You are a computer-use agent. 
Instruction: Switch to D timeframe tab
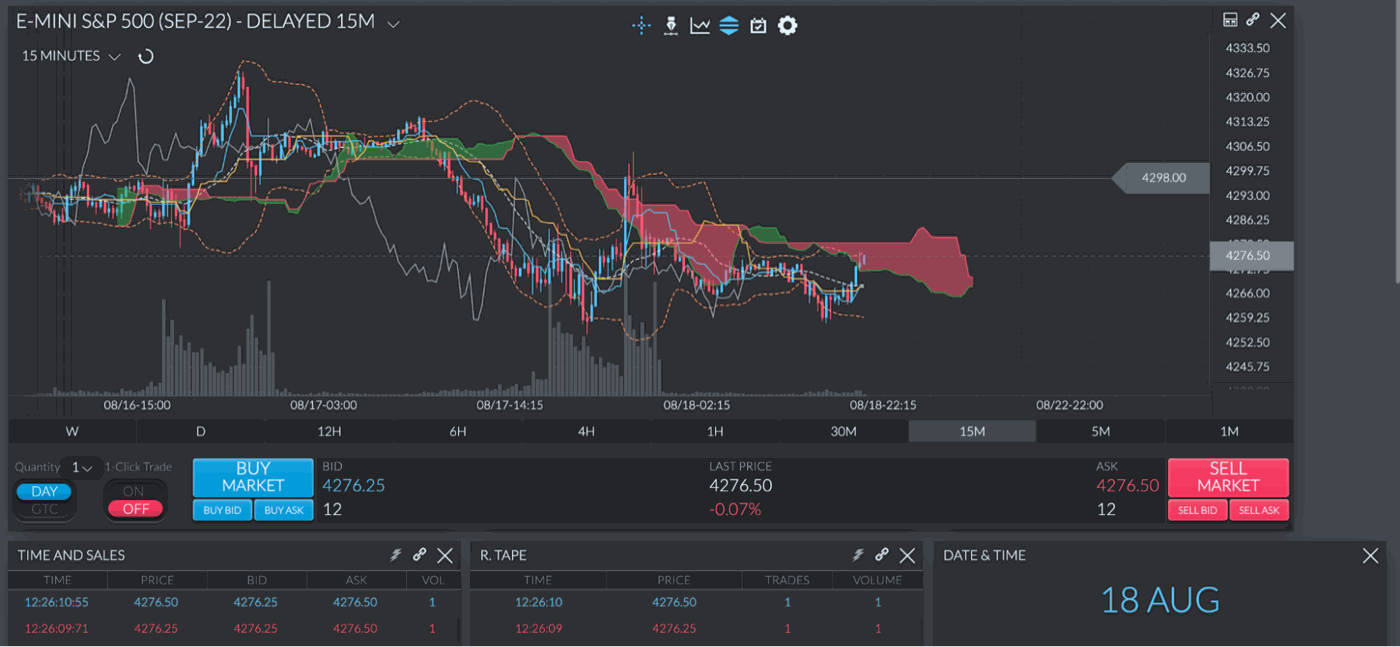[200, 431]
